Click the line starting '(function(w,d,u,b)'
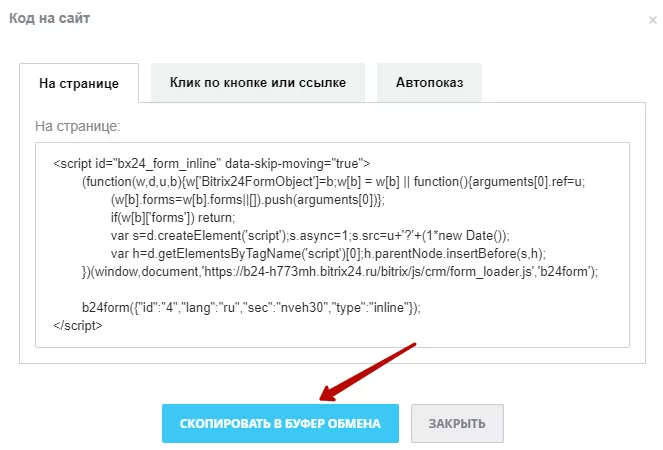 (x=334, y=182)
